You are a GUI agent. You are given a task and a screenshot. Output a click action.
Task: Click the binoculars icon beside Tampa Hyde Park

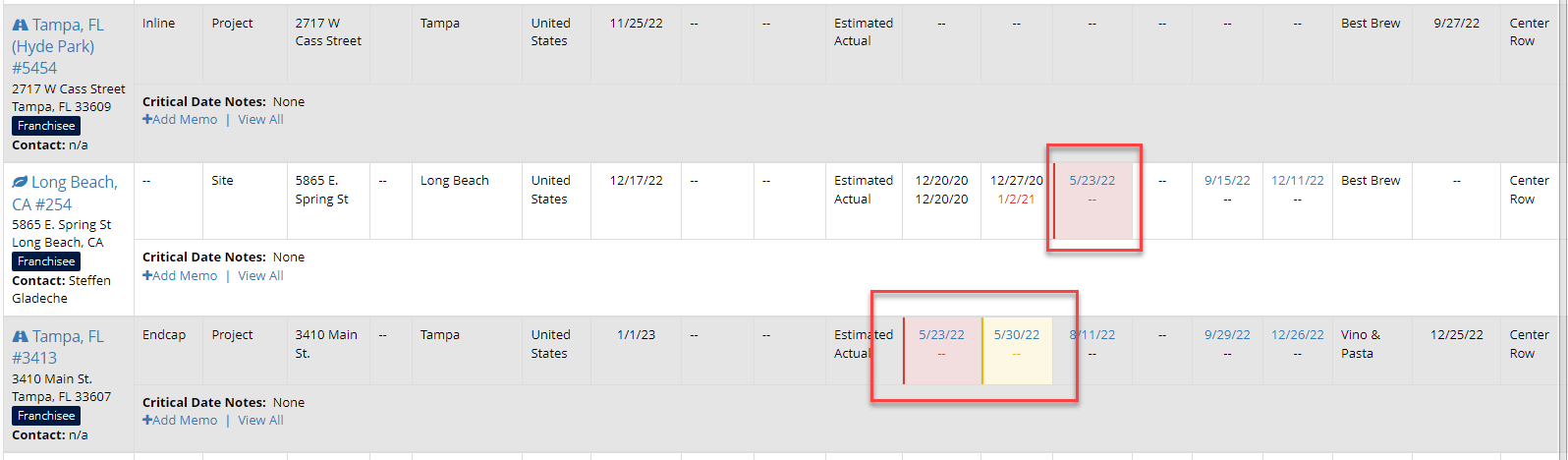point(20,25)
